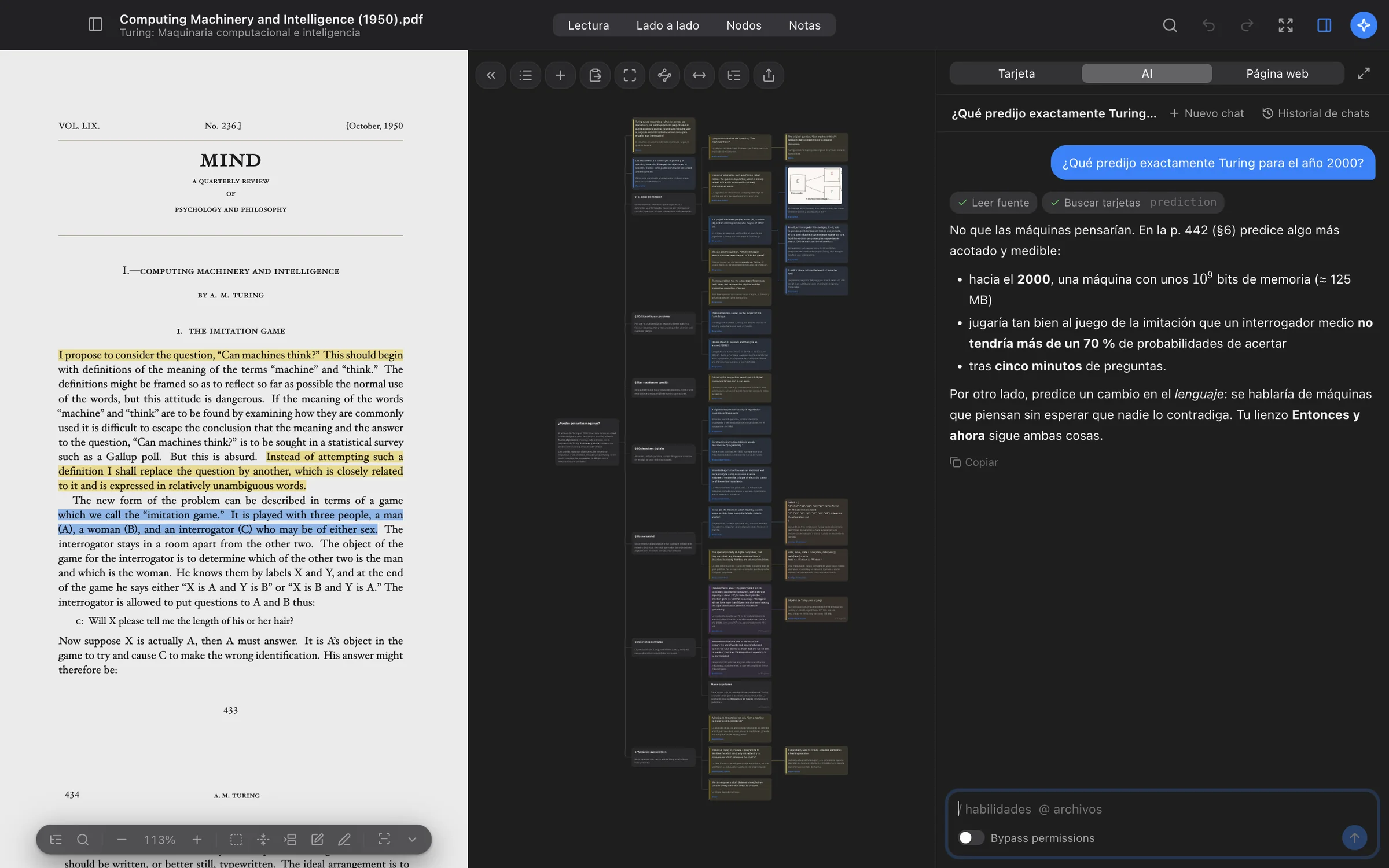
Task: Zoom out PDF with minus button
Action: pos(122,840)
